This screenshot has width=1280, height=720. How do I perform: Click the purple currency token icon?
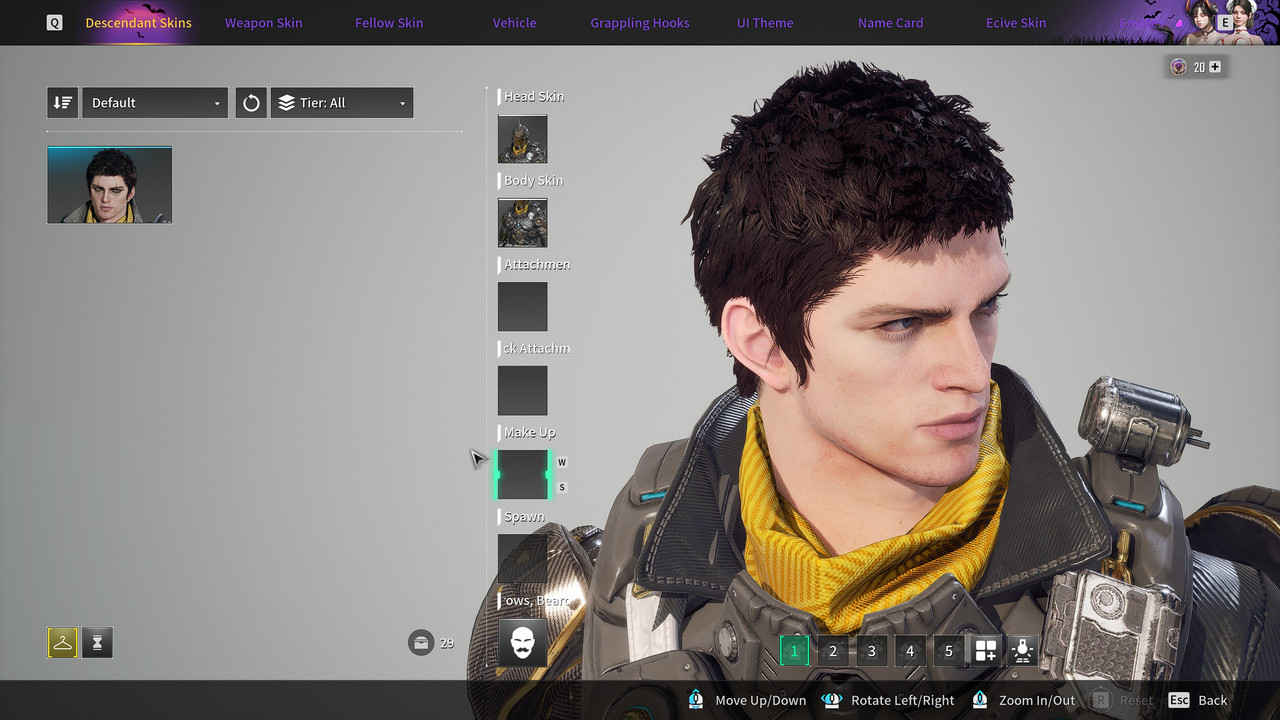click(x=1179, y=67)
